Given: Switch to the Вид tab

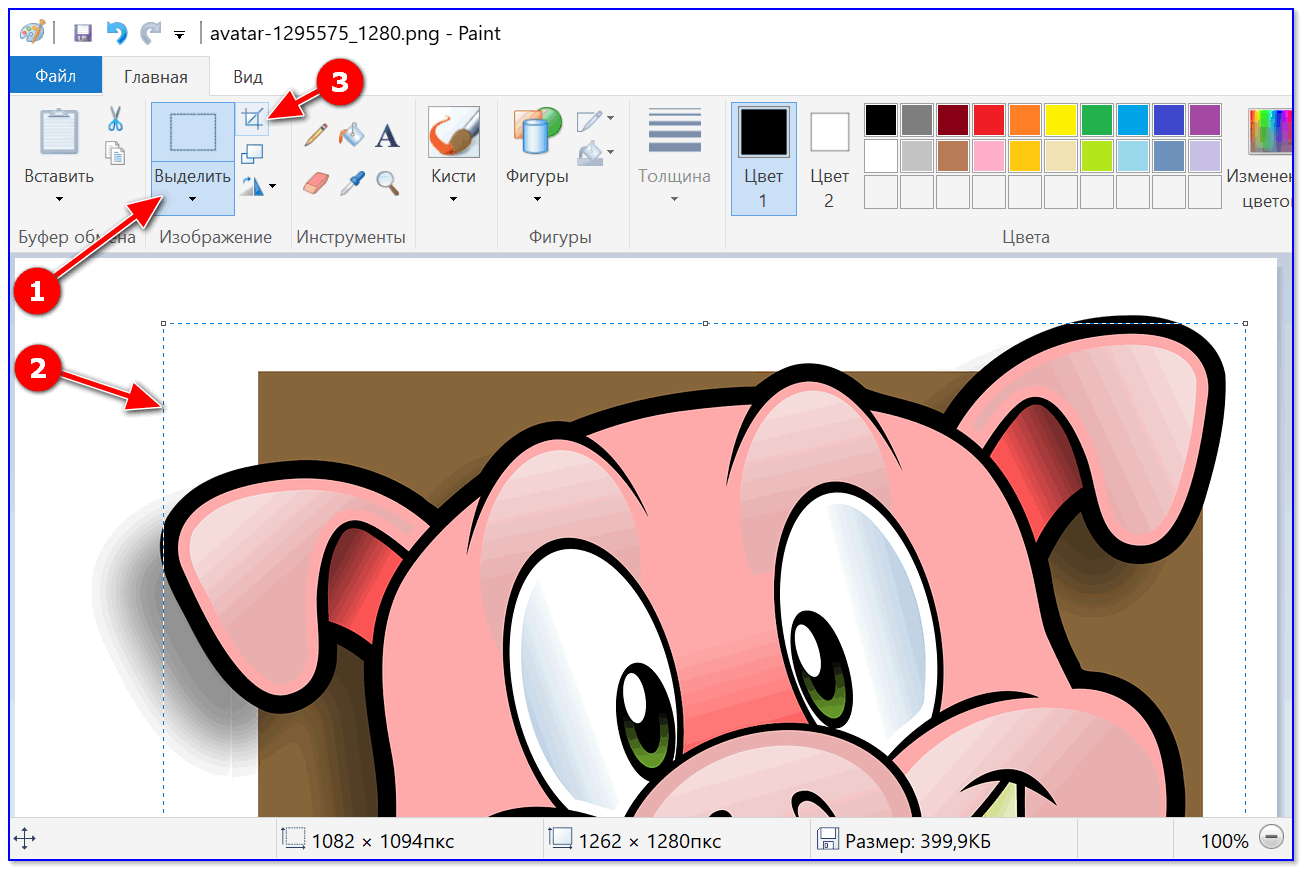Looking at the screenshot, I should tap(248, 76).
